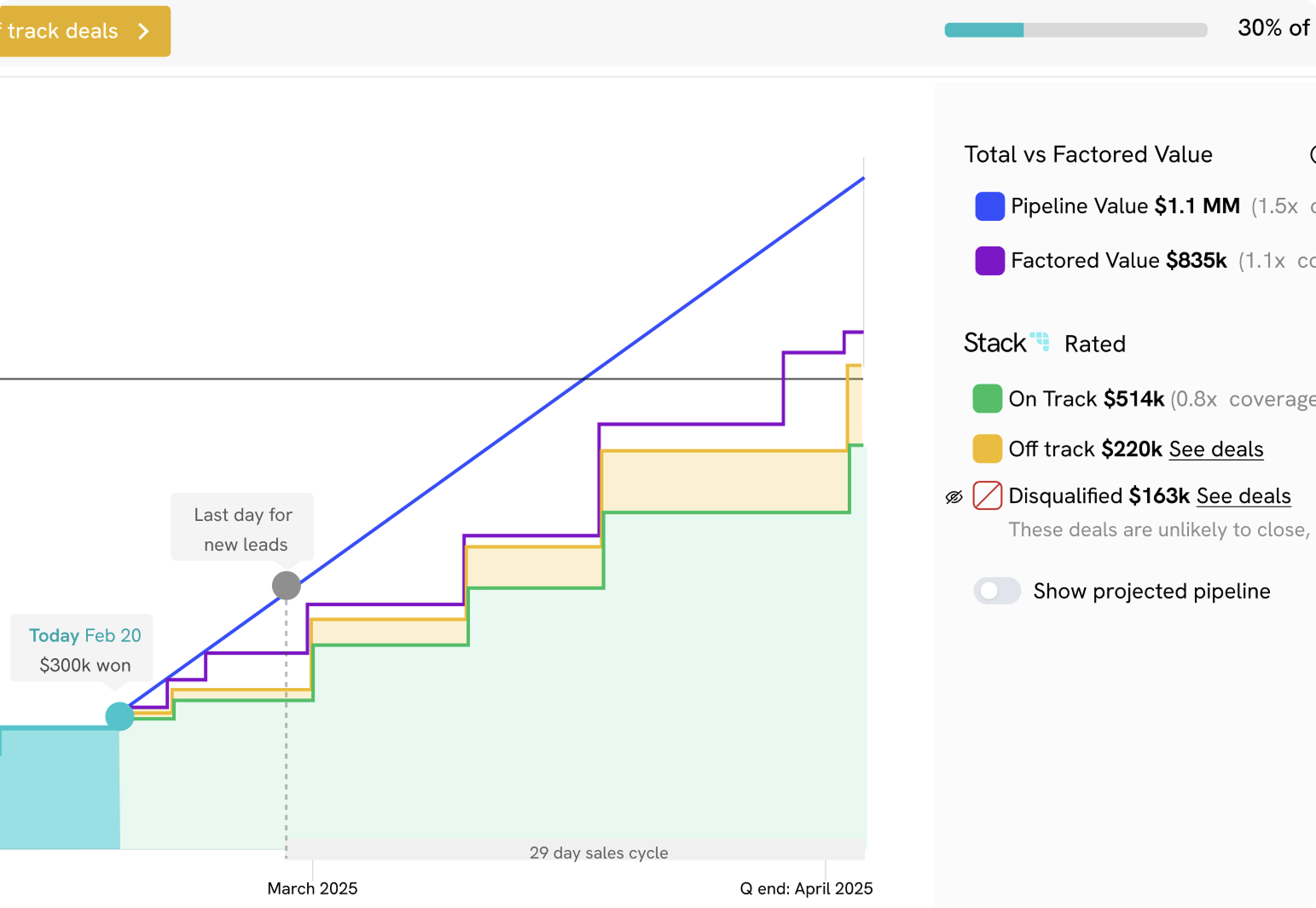
Task: Open See deals link for Disqualified
Action: (x=1243, y=496)
